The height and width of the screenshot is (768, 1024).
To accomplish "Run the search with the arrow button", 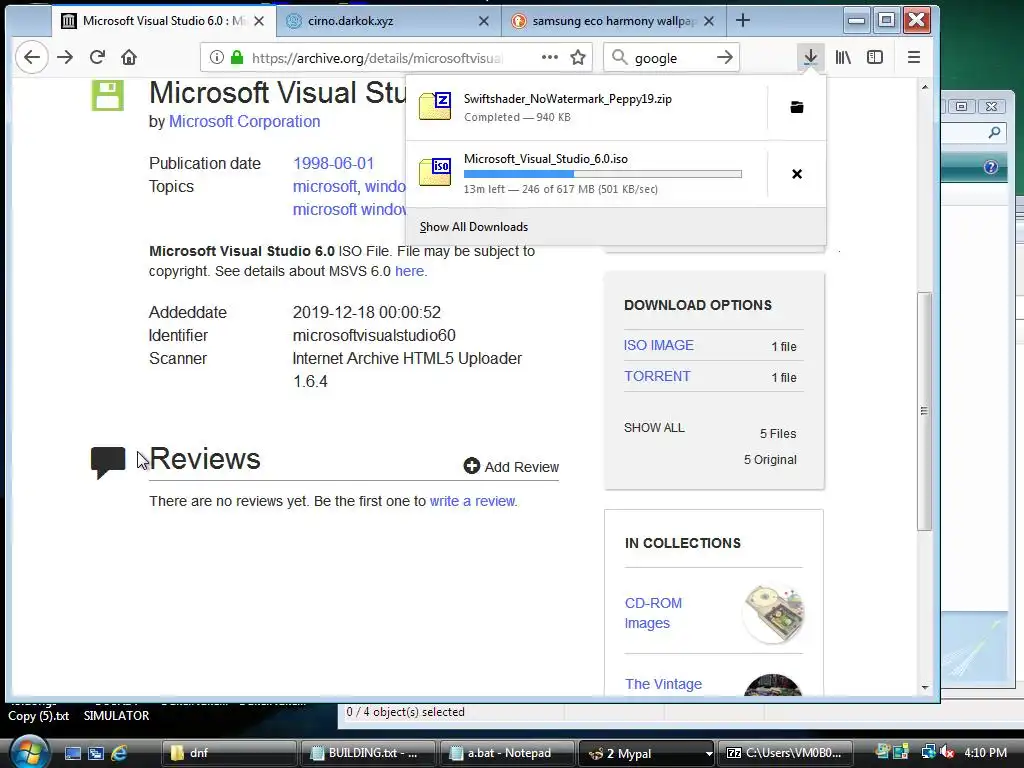I will [x=724, y=57].
